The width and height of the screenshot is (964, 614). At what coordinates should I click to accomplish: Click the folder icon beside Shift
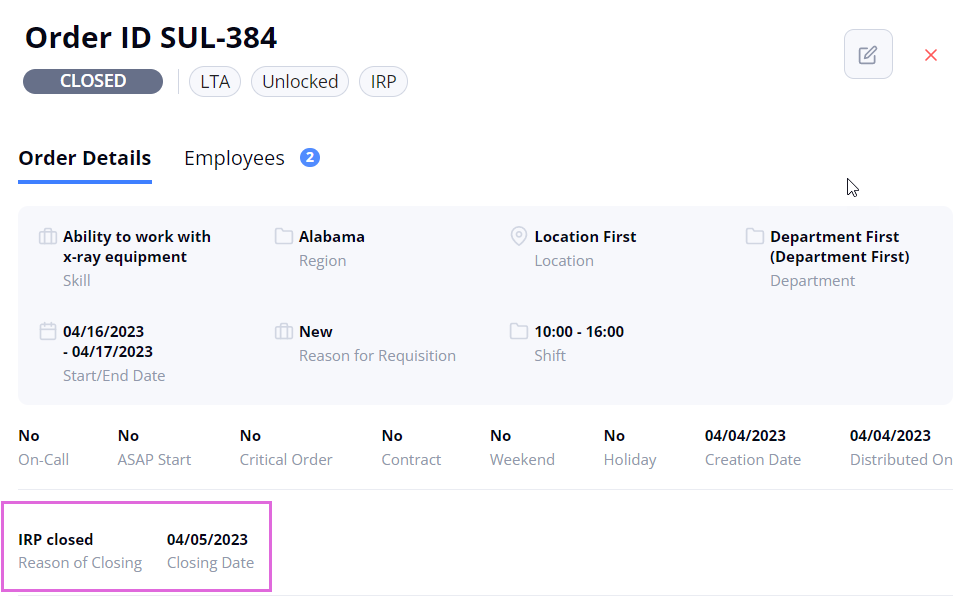[519, 331]
